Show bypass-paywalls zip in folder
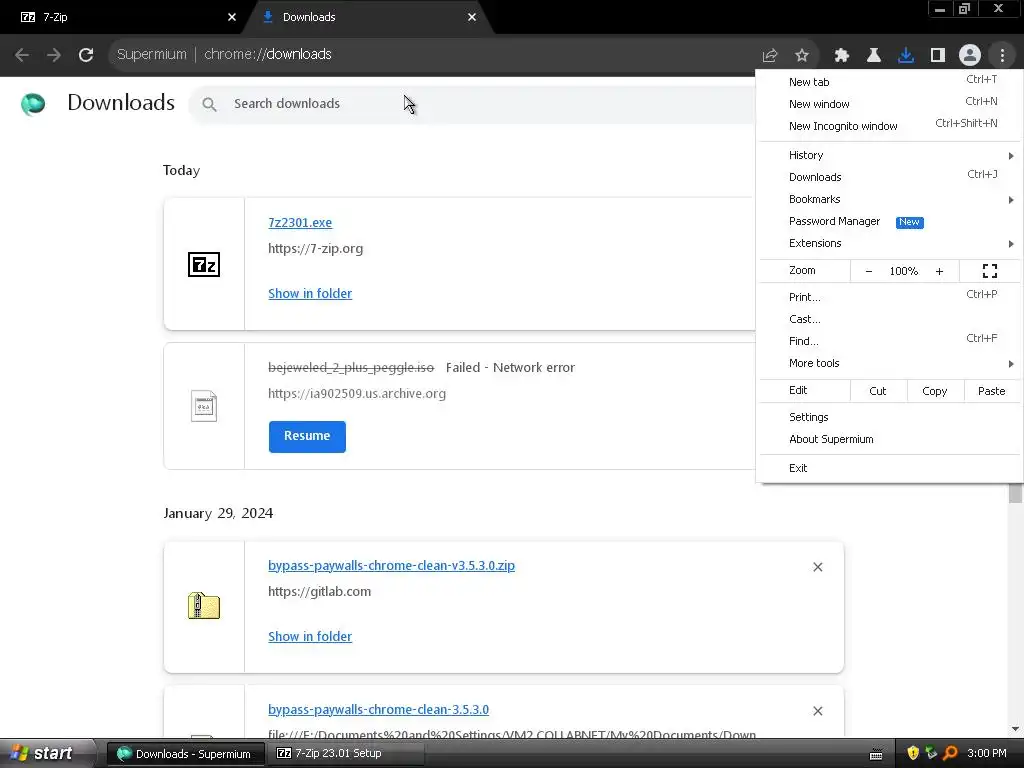 [310, 637]
